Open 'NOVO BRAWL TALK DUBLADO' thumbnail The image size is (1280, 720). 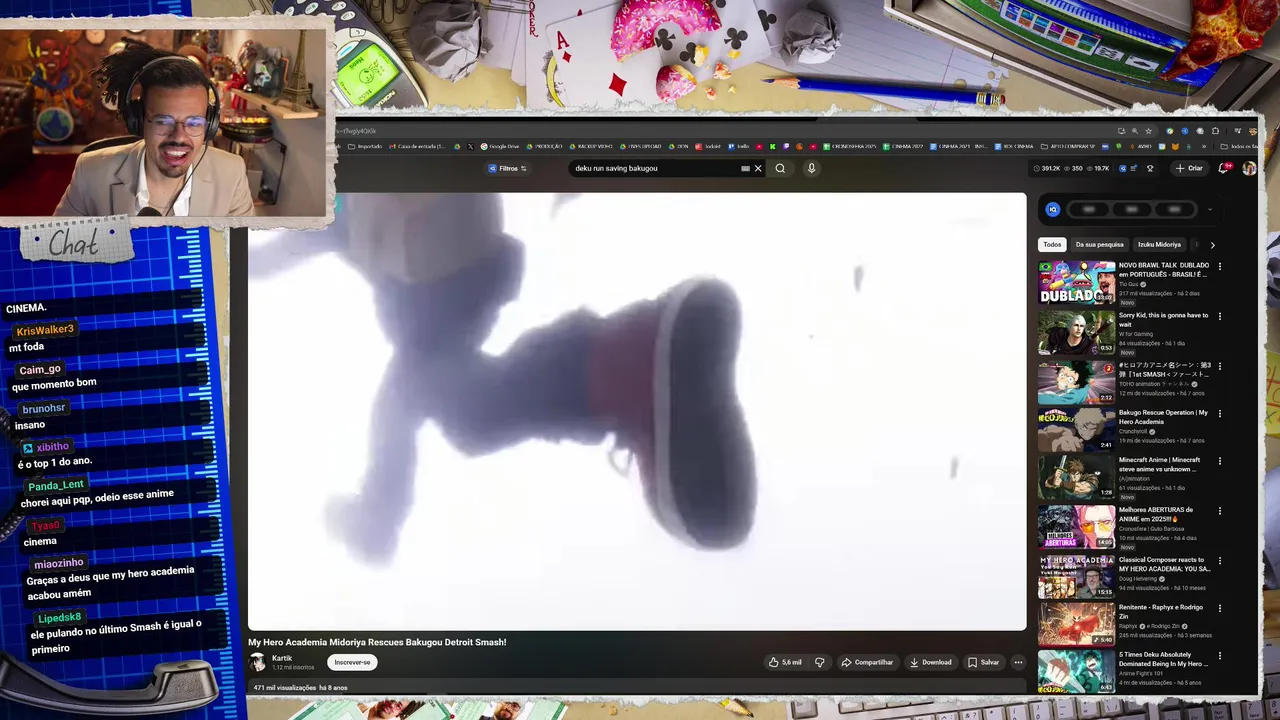pyautogui.click(x=1076, y=283)
